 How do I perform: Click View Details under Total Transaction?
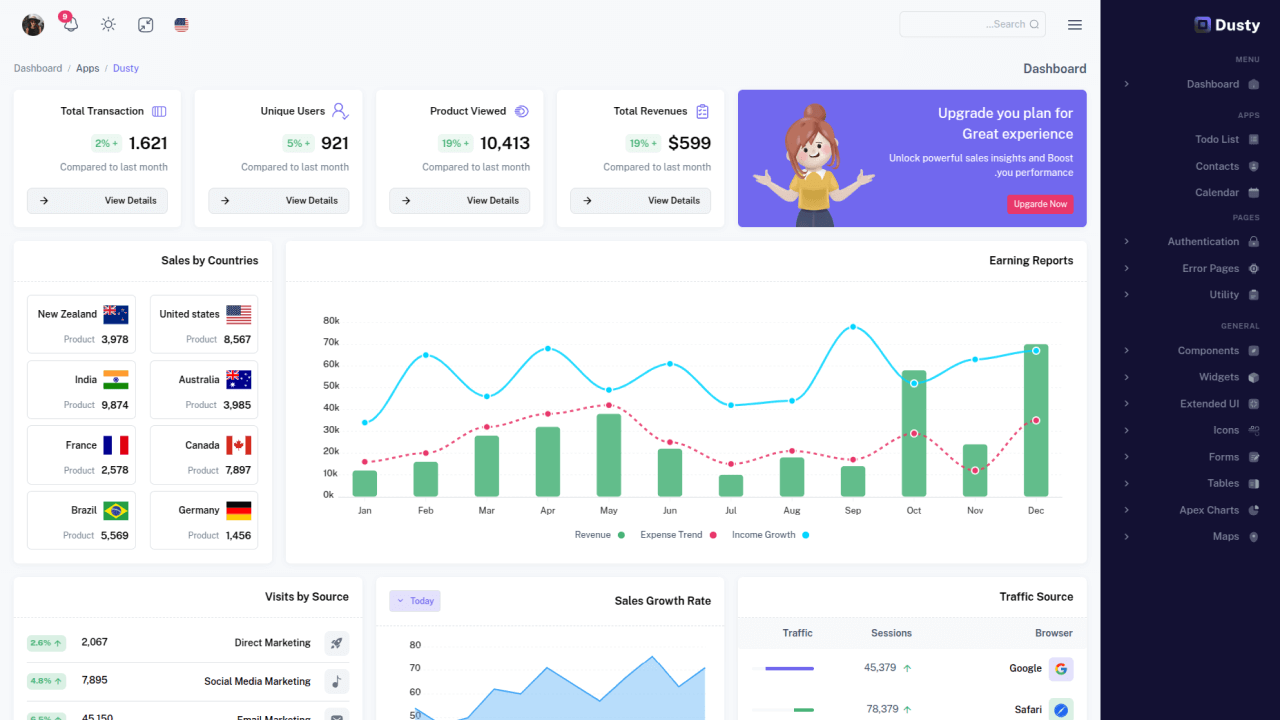coord(97,200)
